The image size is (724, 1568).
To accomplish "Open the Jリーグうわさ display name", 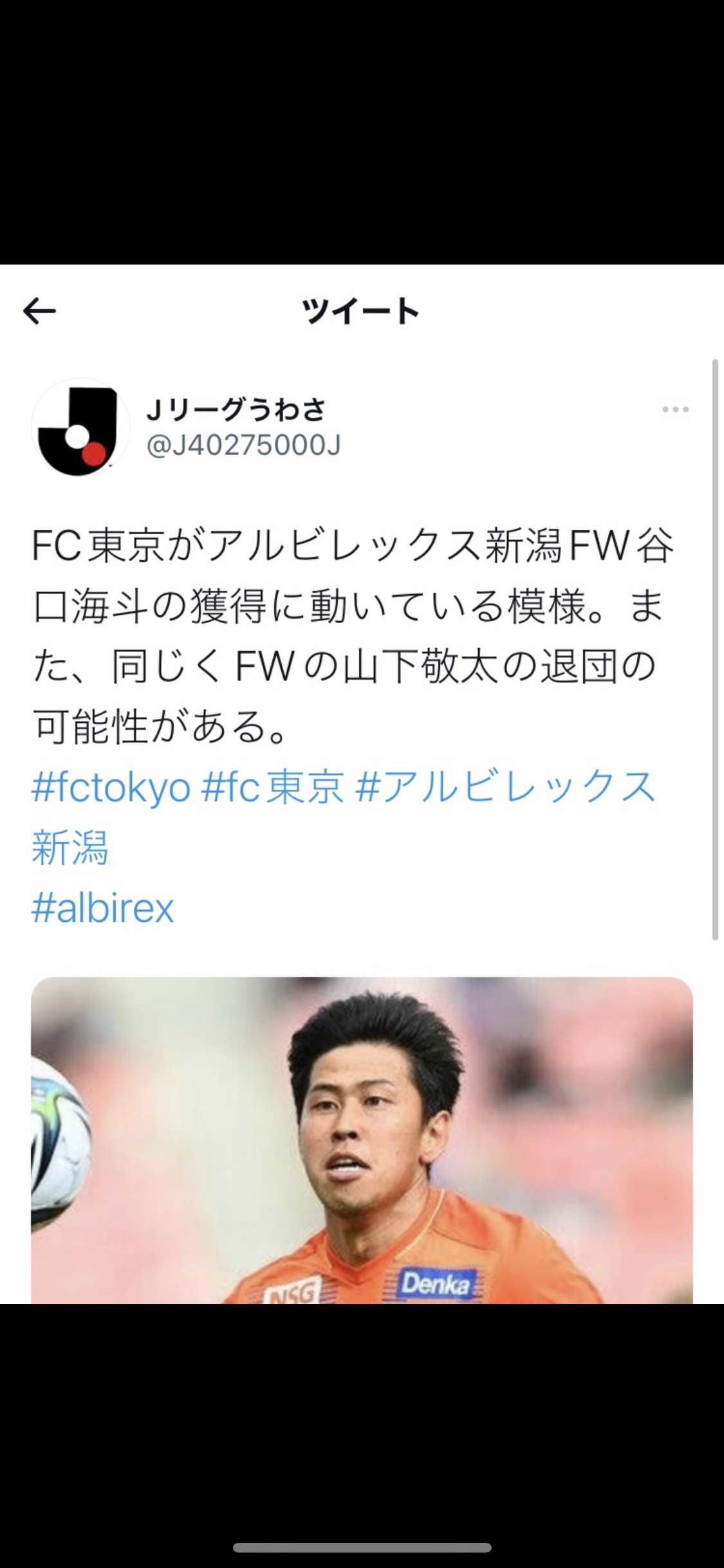I will 236,410.
